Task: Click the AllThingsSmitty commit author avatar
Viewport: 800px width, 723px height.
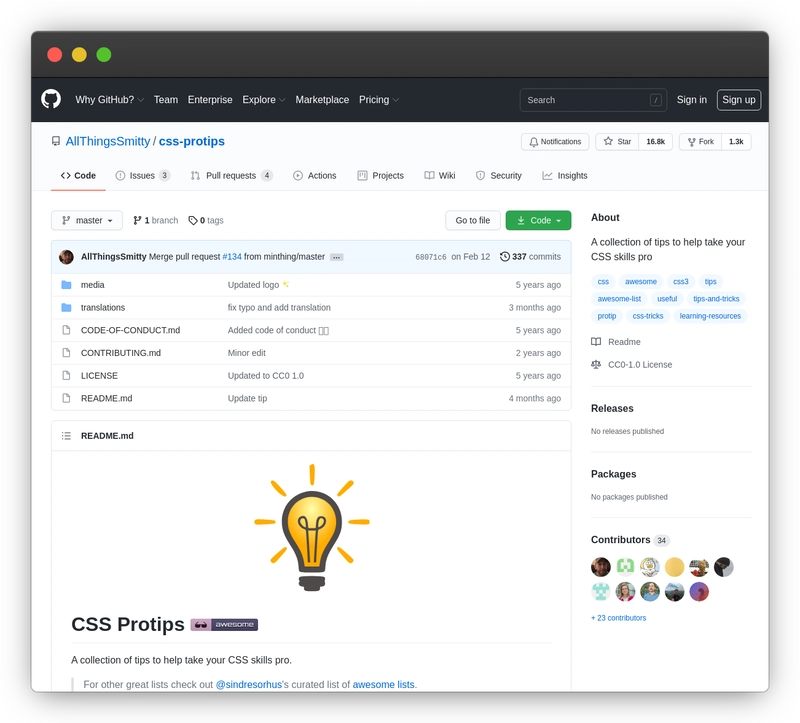Action: tap(66, 257)
